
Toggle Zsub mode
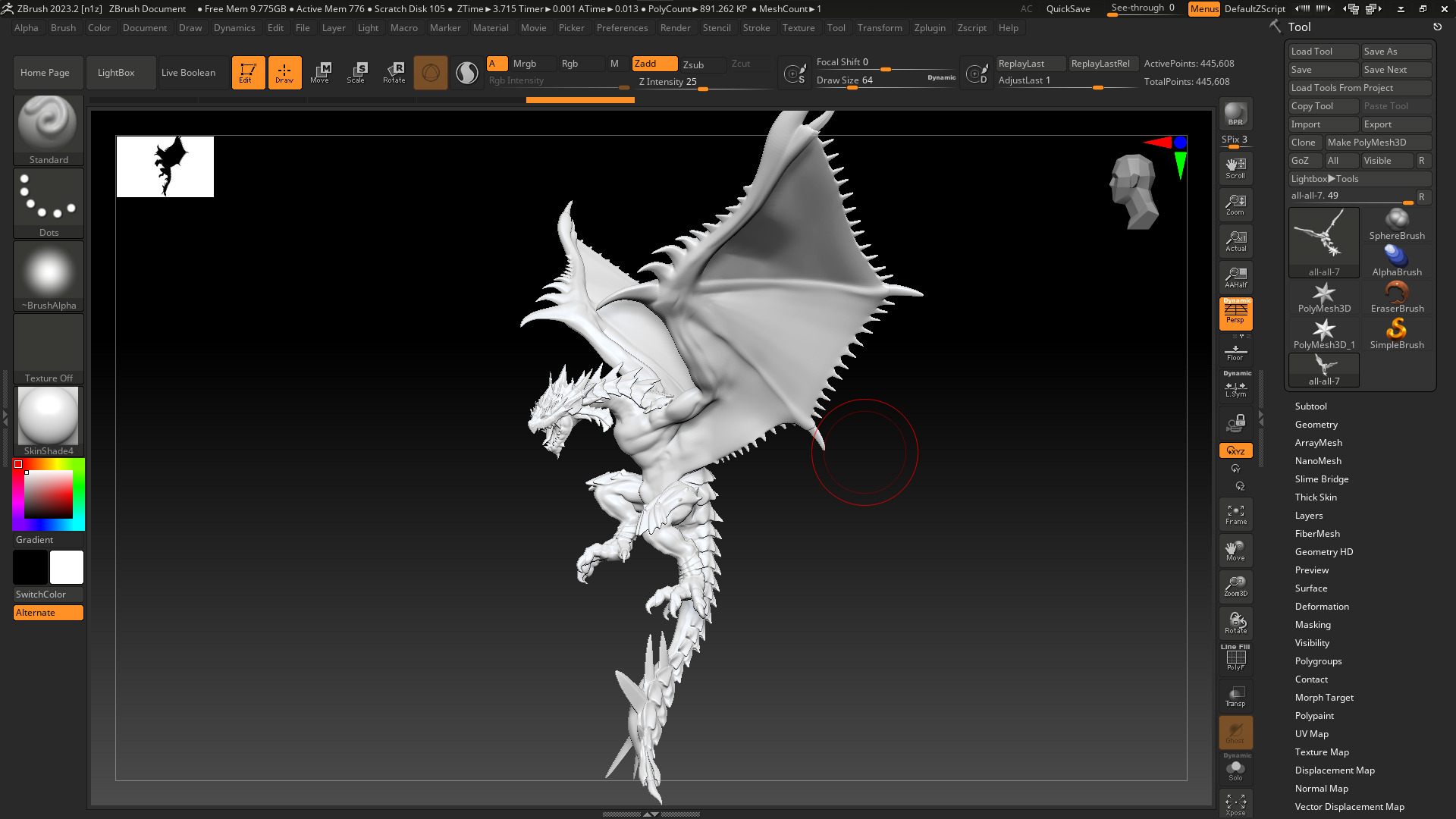click(x=701, y=64)
